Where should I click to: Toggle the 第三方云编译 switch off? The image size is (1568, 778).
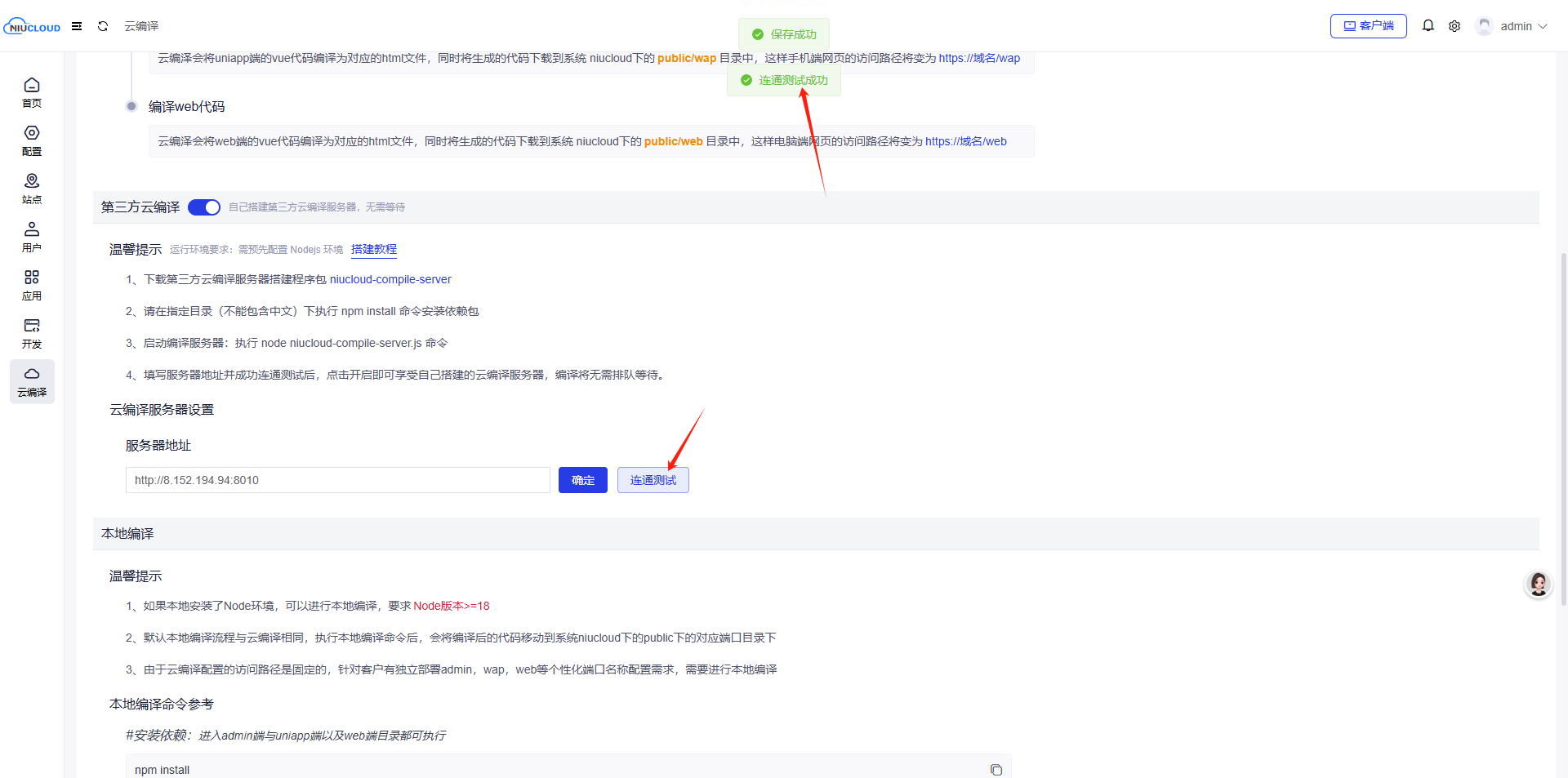204,207
